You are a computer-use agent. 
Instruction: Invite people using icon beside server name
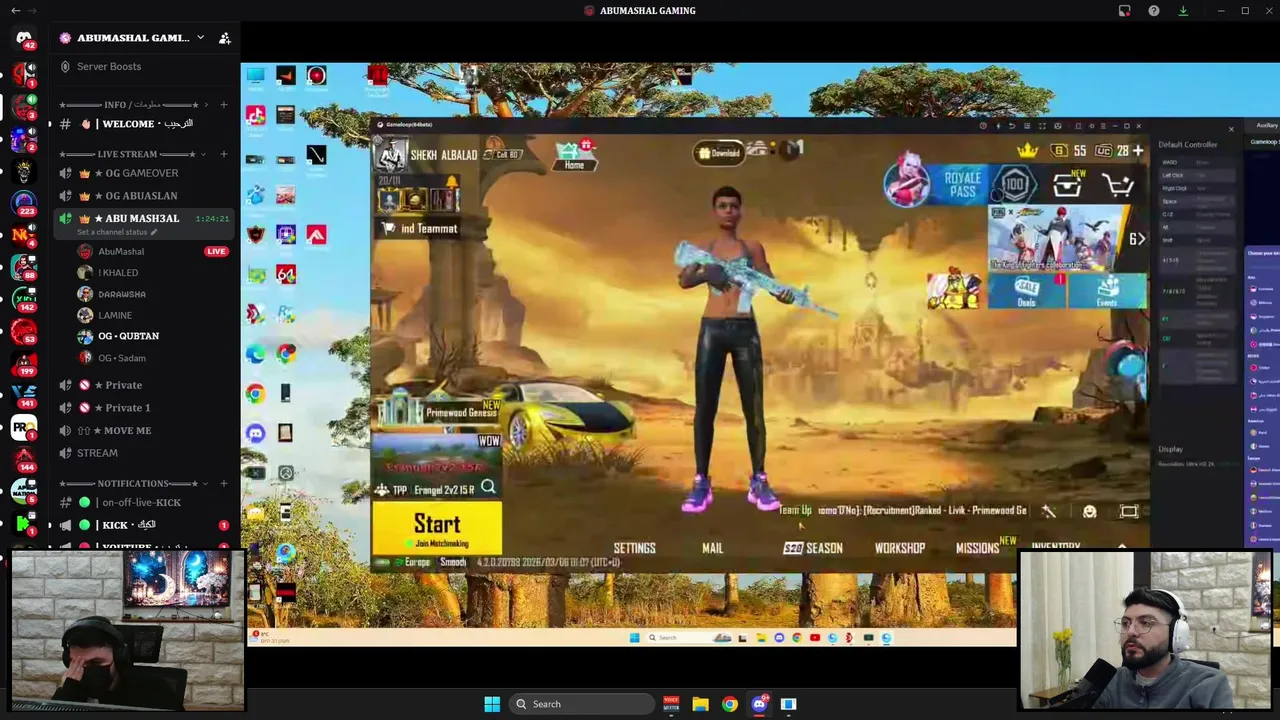click(x=224, y=38)
